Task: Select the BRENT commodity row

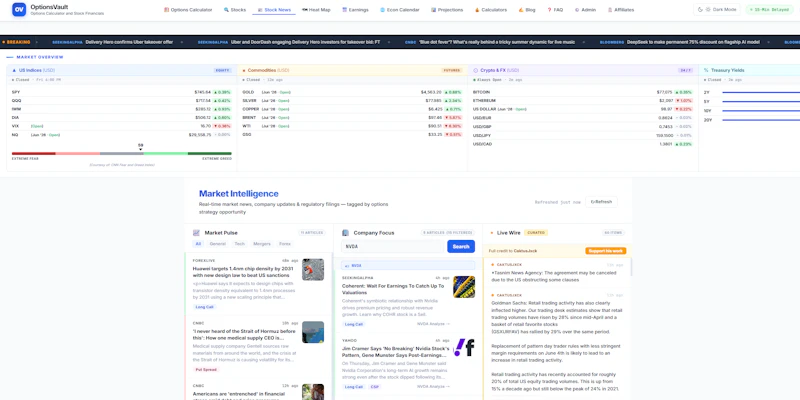Action: 352,117
